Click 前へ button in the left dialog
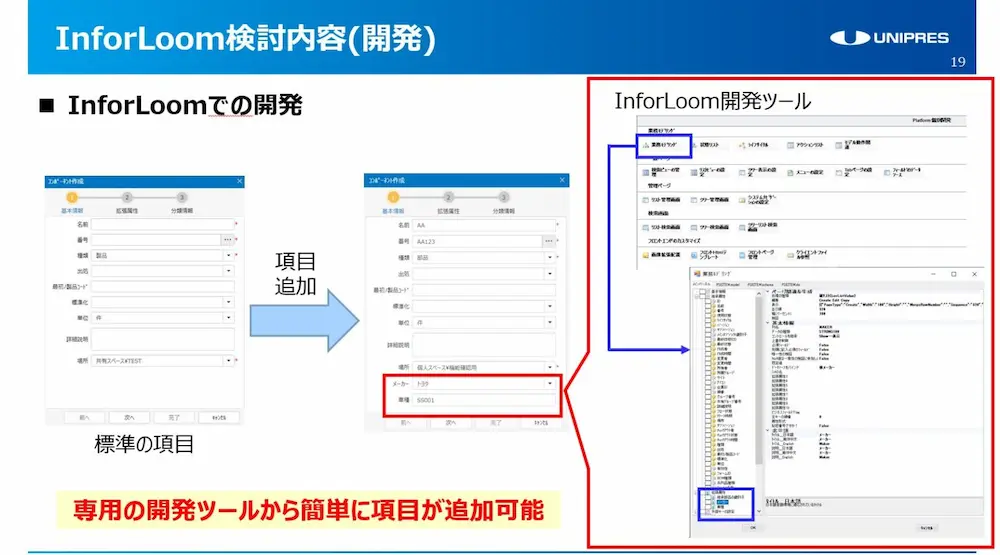Screen dimensions: 1000x555 (84, 417)
